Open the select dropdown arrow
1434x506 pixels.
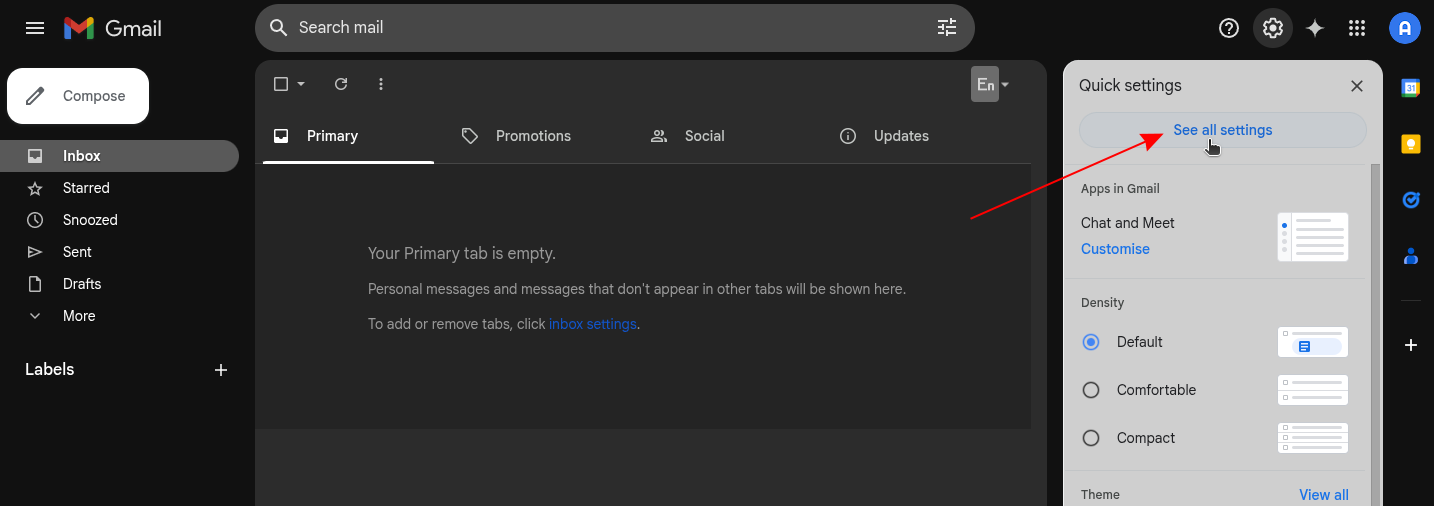301,84
